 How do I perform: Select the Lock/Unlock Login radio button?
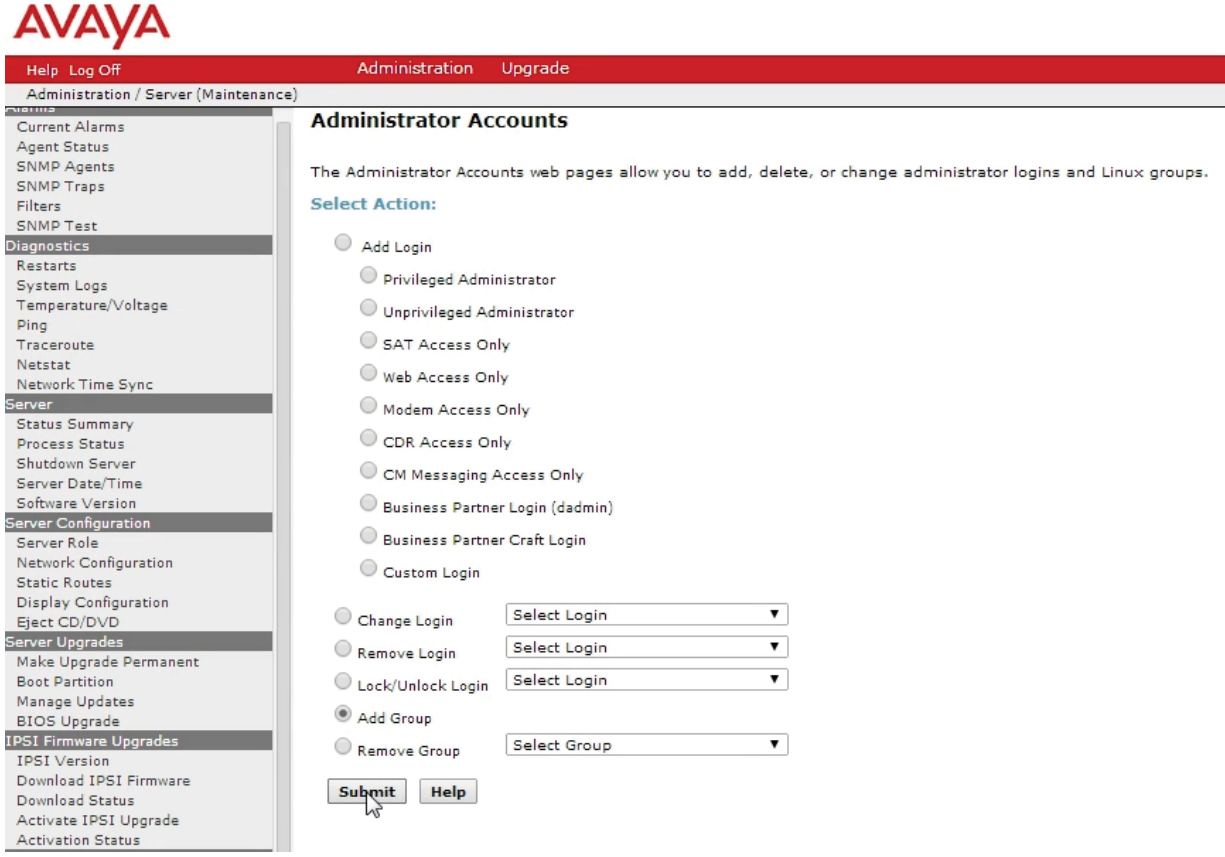tap(343, 681)
